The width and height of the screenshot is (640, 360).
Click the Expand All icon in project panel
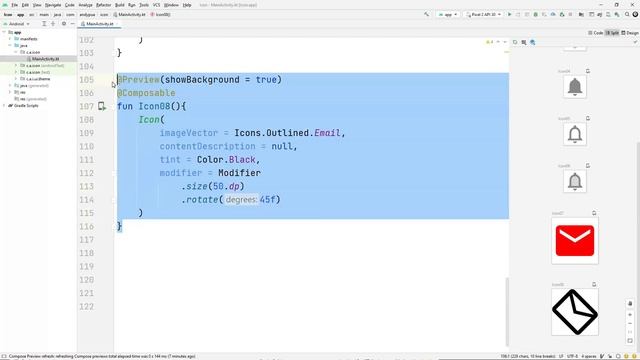click(44, 24)
